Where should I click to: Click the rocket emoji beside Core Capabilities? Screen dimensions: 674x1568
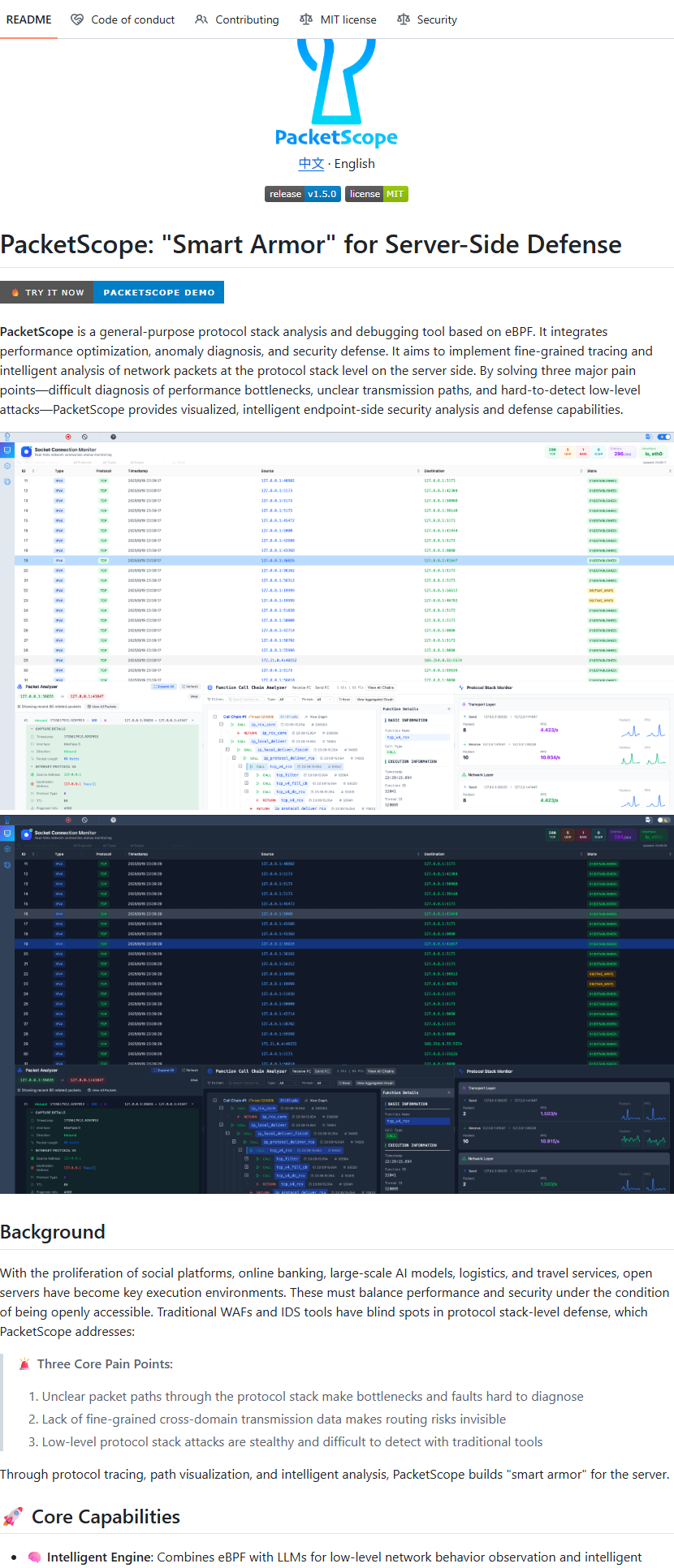coord(12,1517)
